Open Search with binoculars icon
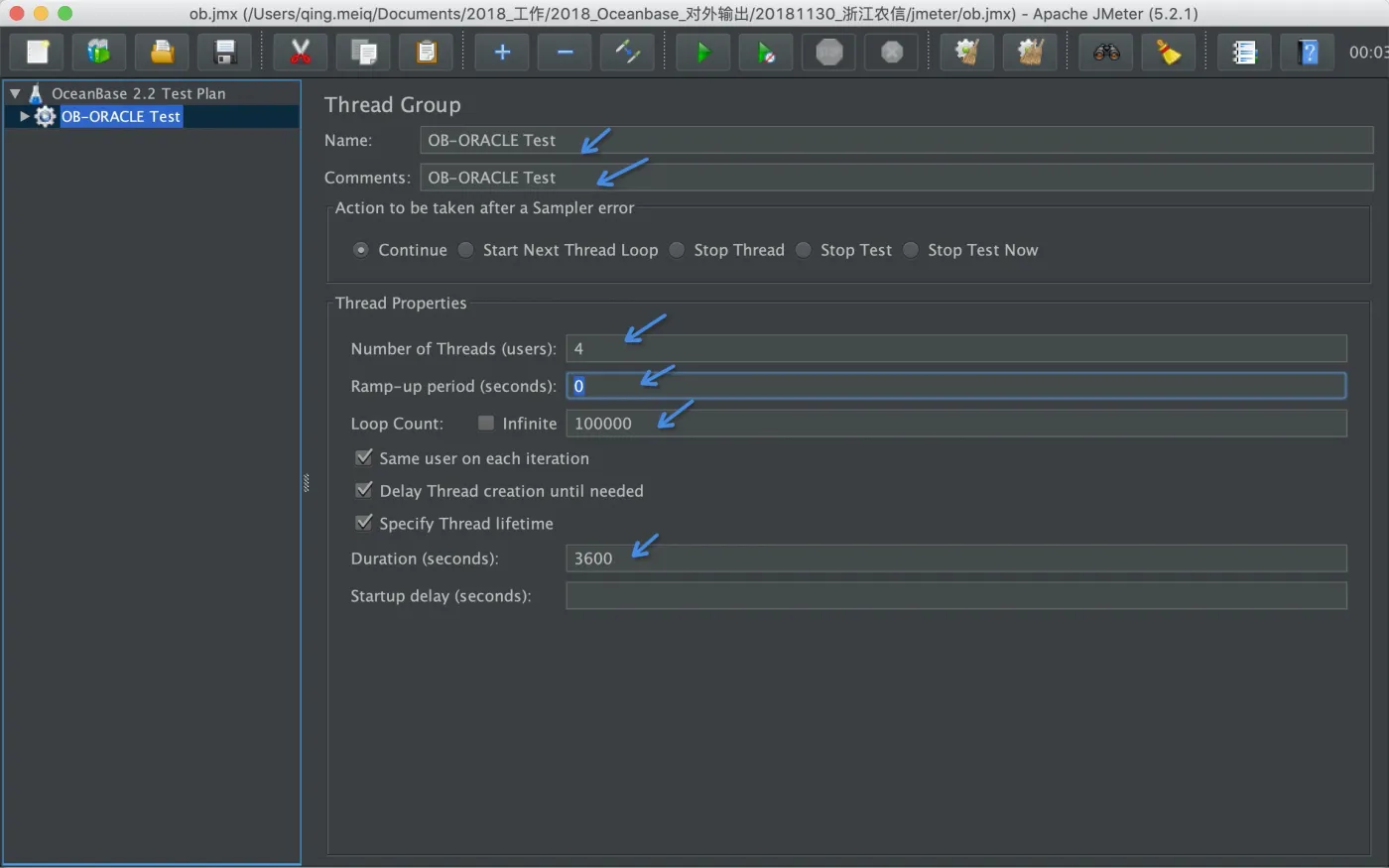Screen dimensions: 1389x868 (1106, 52)
